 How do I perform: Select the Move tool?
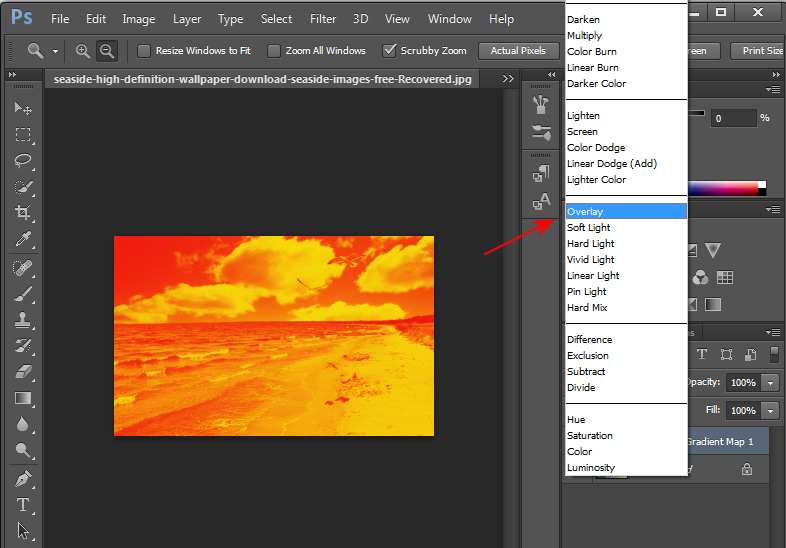click(23, 108)
